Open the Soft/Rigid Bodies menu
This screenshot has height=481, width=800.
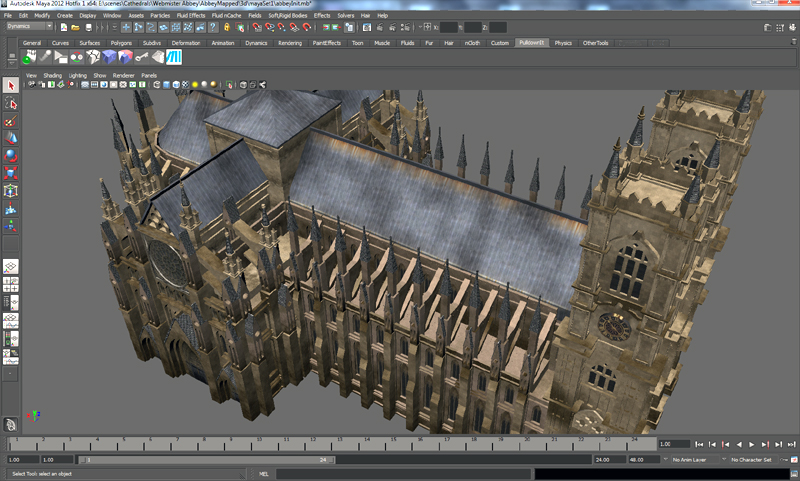[x=287, y=15]
